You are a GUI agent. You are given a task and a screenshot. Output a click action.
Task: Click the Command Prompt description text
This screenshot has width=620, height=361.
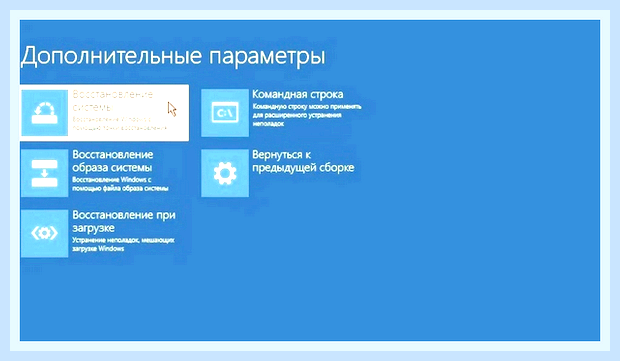307,115
